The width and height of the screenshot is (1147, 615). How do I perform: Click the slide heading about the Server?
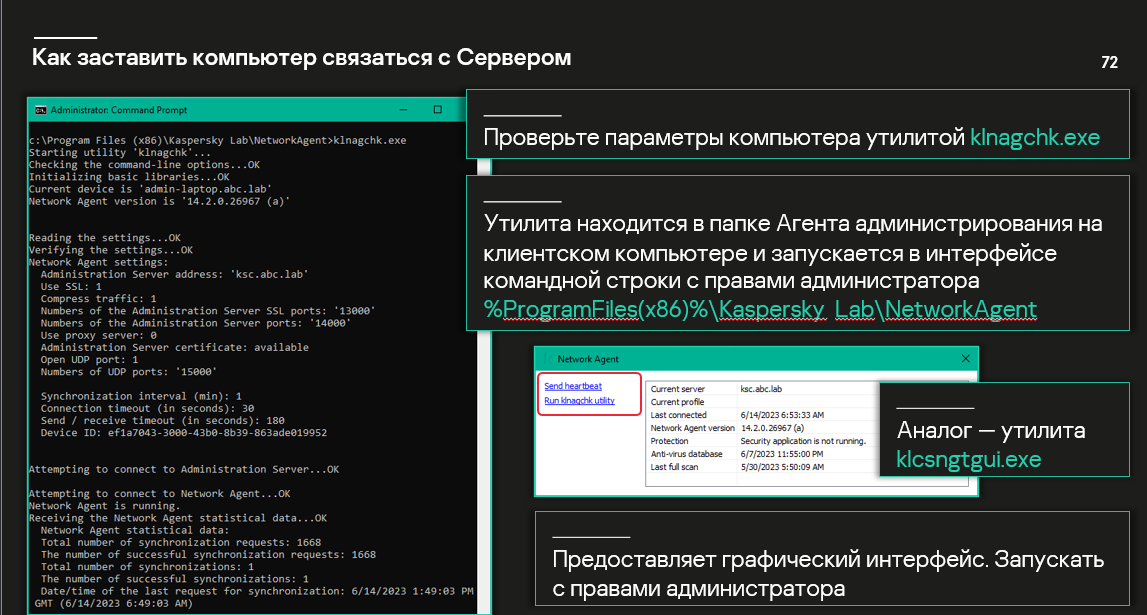point(301,57)
